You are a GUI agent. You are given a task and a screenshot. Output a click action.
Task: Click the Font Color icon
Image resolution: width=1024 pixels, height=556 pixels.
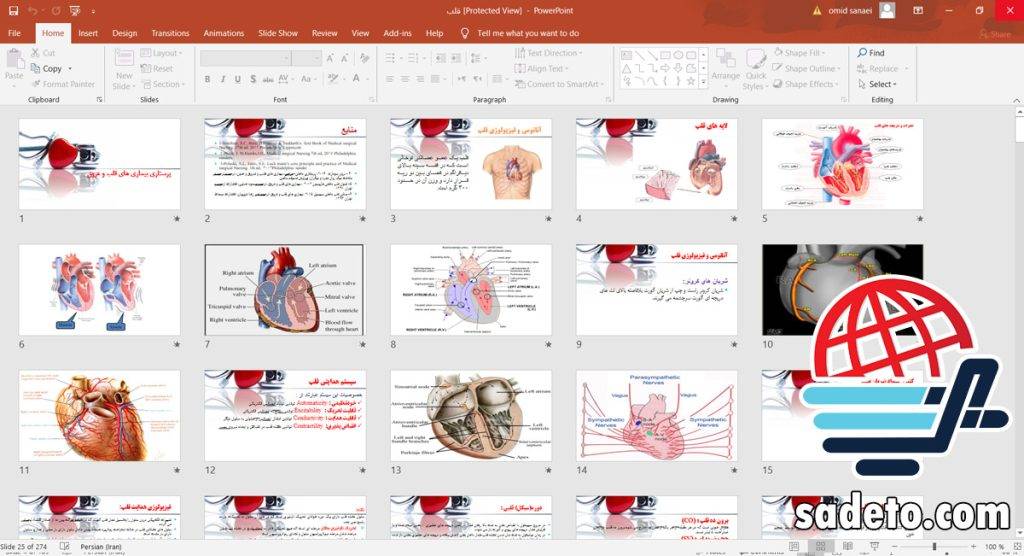coord(357,78)
